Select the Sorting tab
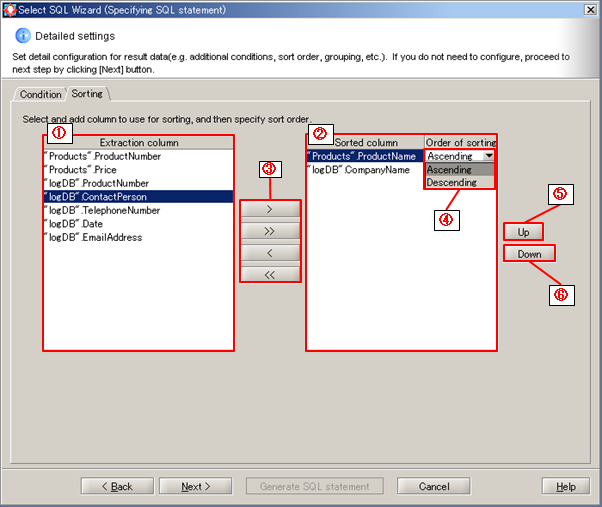Image resolution: width=602 pixels, height=507 pixels. coord(87,94)
